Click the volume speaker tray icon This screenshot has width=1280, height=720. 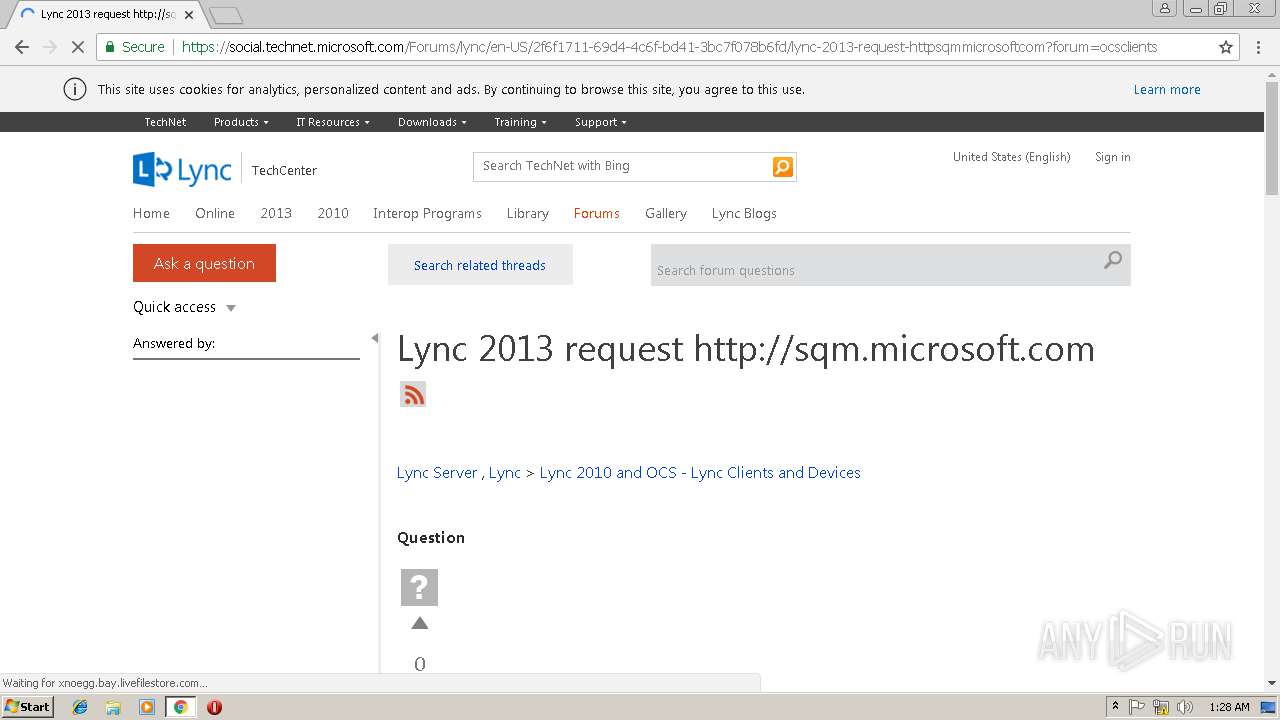click(x=1184, y=707)
